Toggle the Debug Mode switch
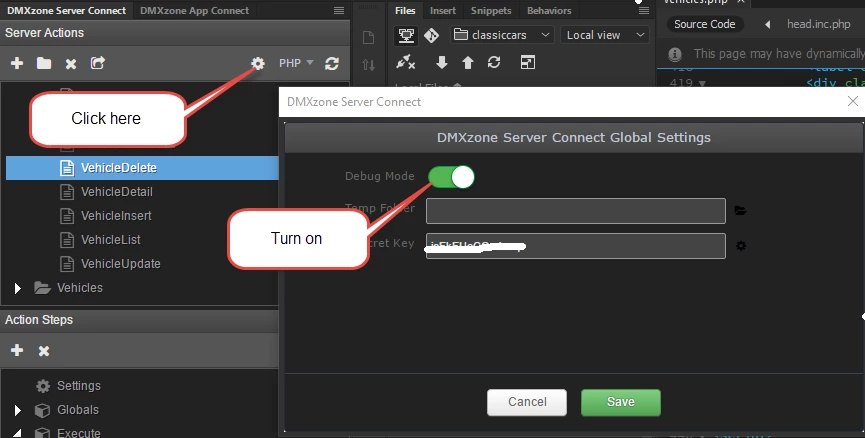 451,177
